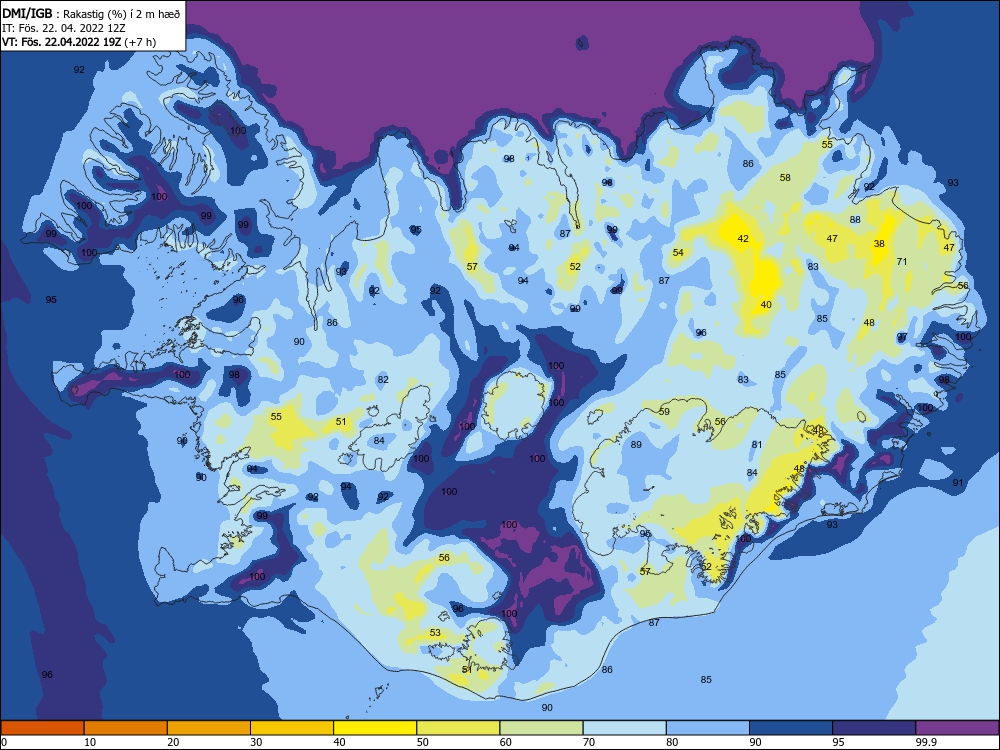
Task: Click the 'DMI/IGB' title text
Action: point(27,13)
